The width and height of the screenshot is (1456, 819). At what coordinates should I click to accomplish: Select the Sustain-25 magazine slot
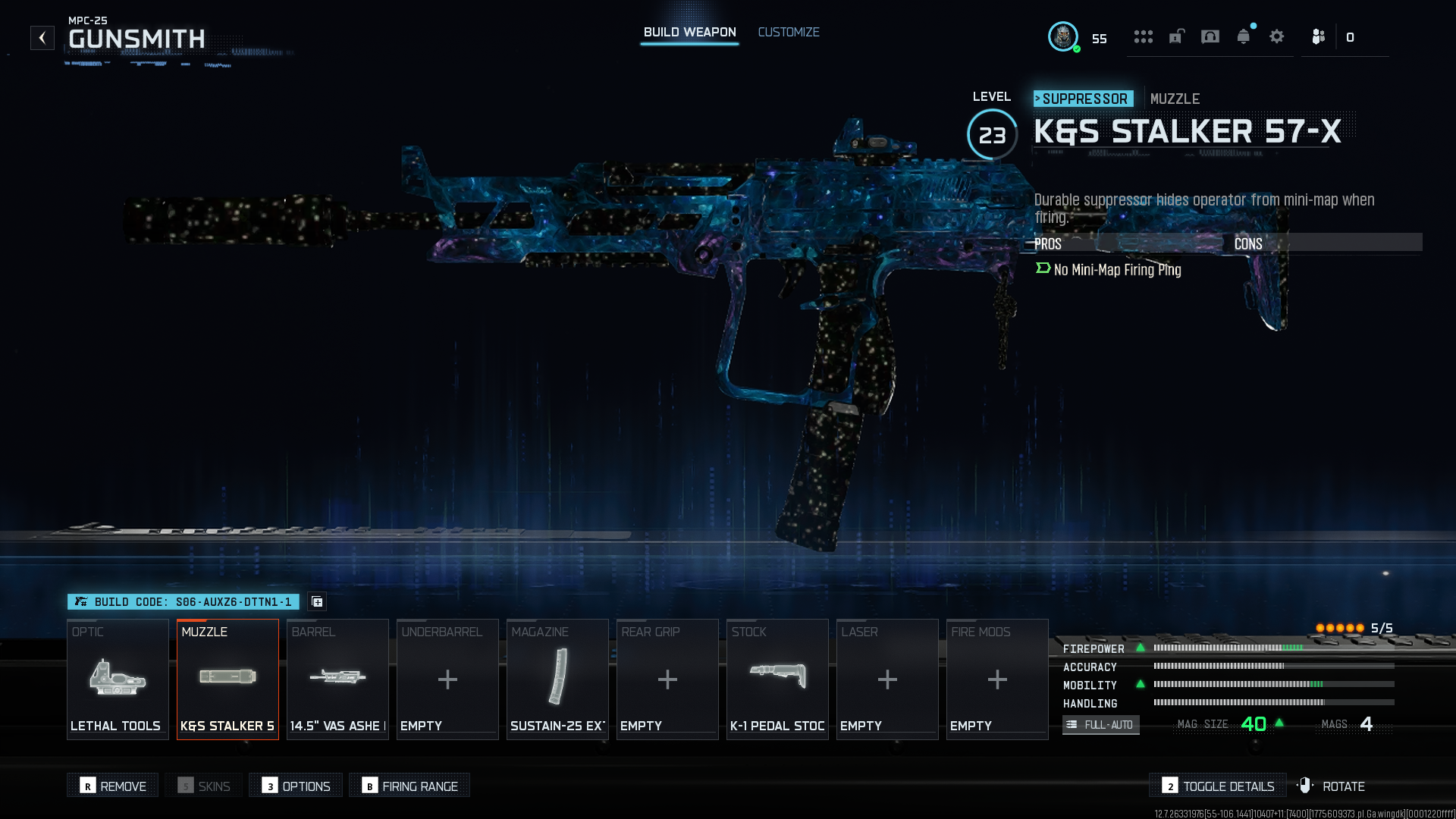(557, 679)
